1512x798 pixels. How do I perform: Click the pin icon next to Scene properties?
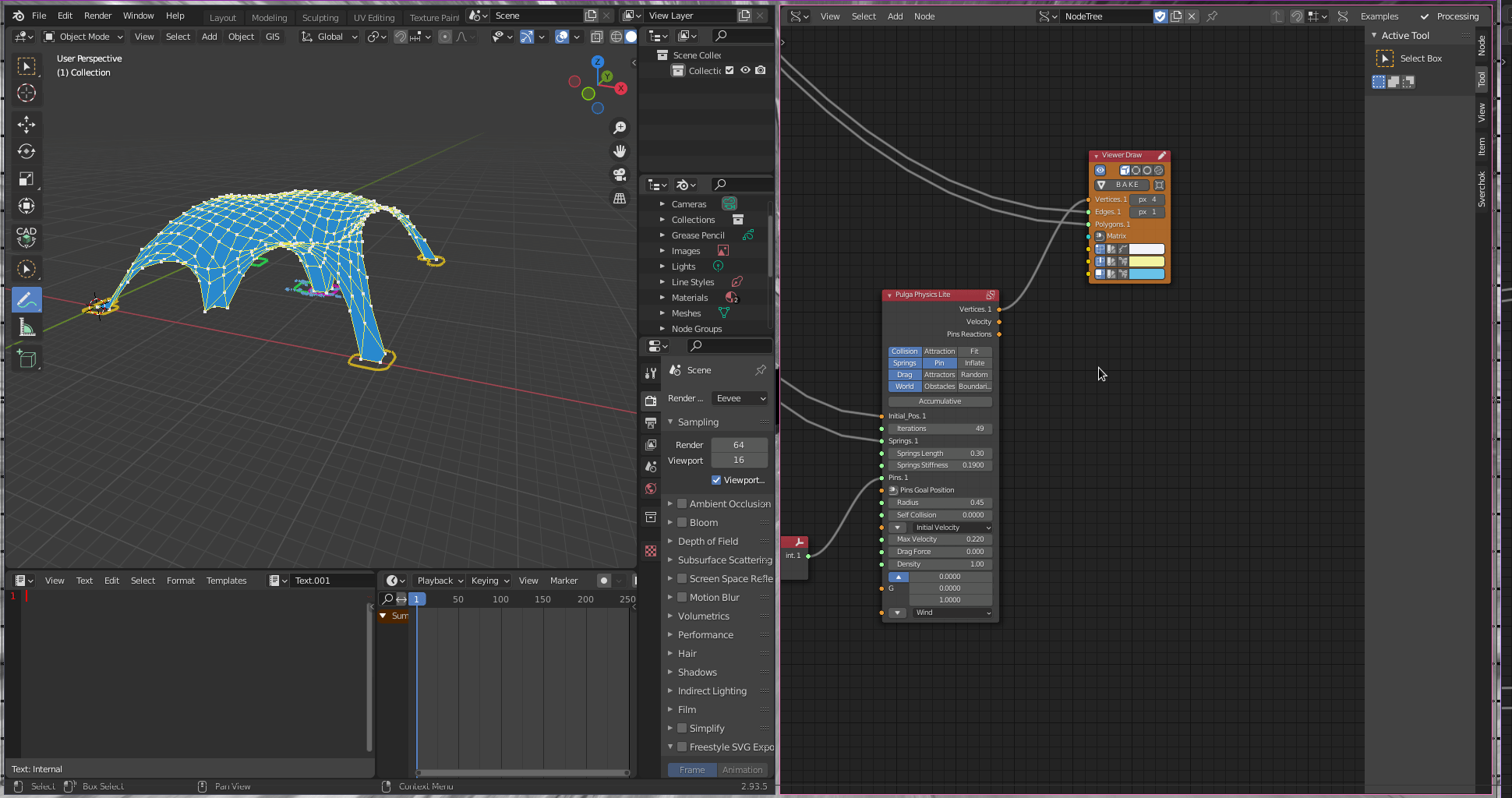click(761, 370)
